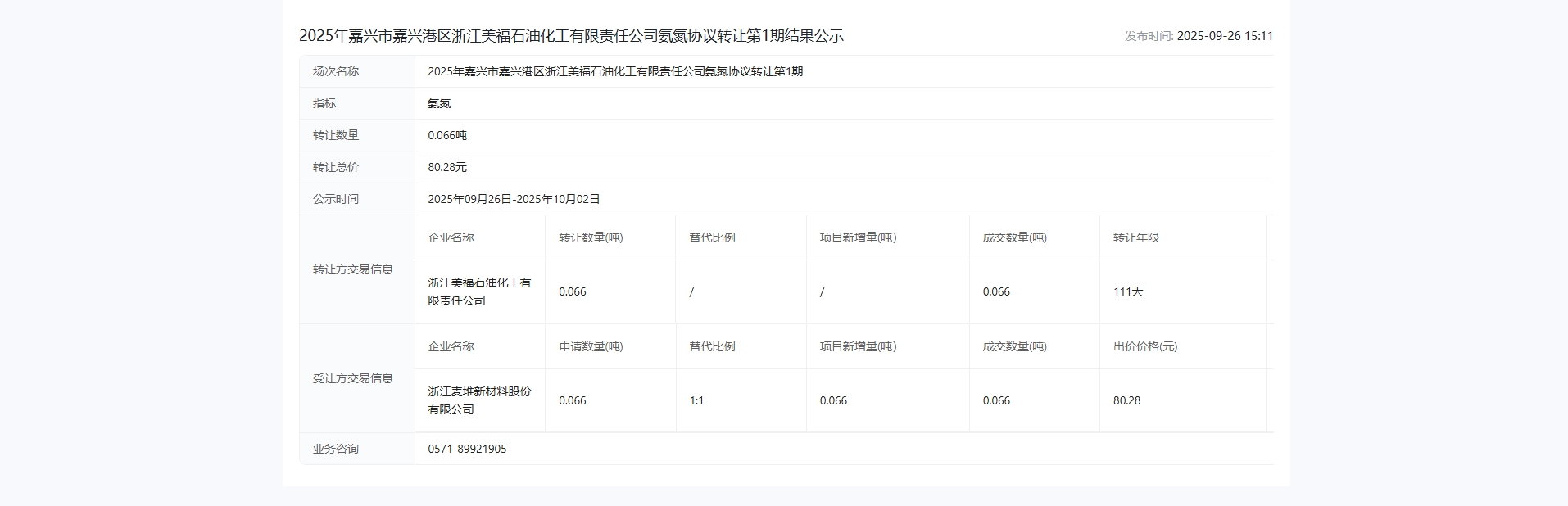Click the 转让年限 column header

1135,237
